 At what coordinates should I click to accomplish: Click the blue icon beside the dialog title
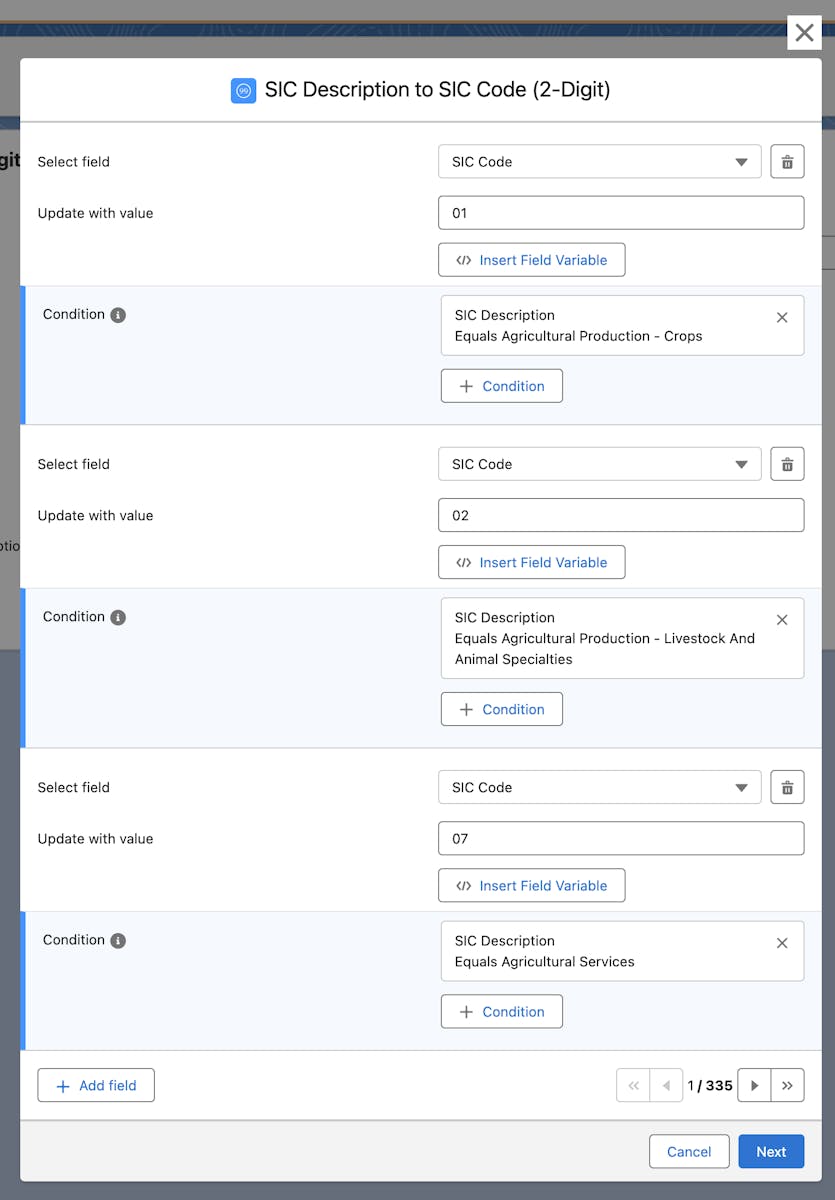coord(243,90)
